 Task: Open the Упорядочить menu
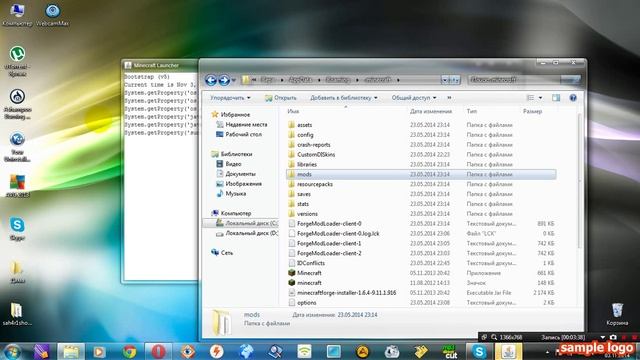coord(230,98)
